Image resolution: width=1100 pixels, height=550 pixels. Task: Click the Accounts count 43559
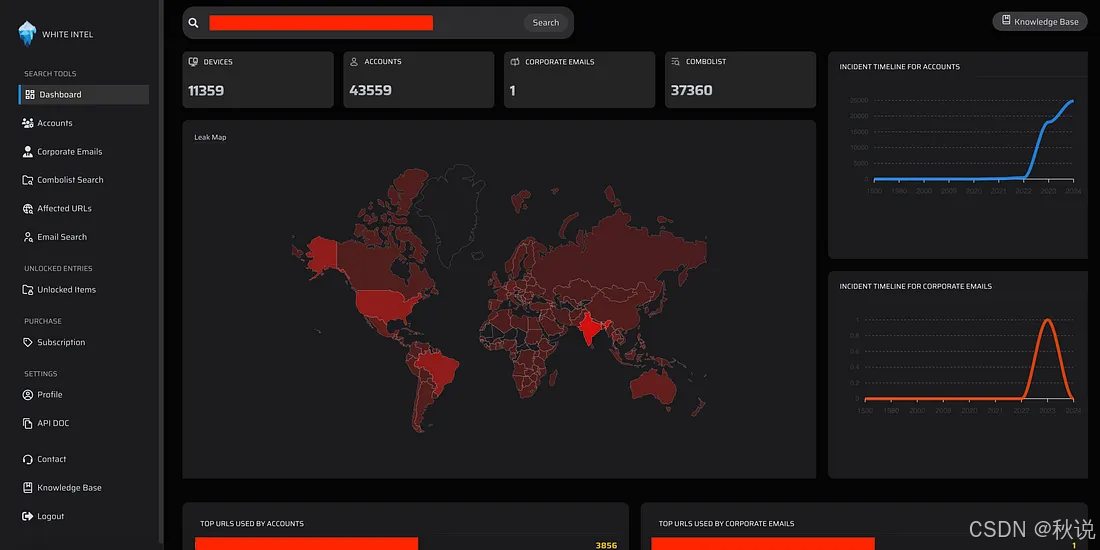370,90
